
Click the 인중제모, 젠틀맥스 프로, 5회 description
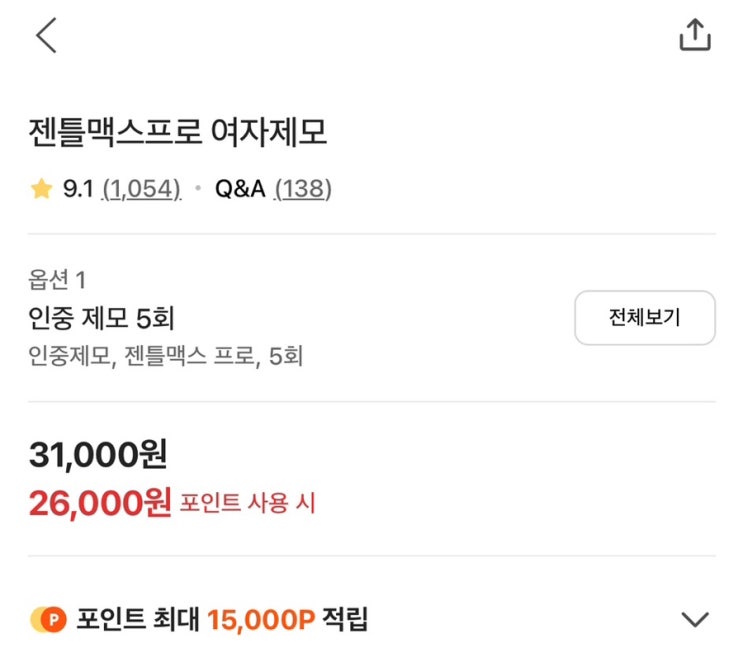165,355
